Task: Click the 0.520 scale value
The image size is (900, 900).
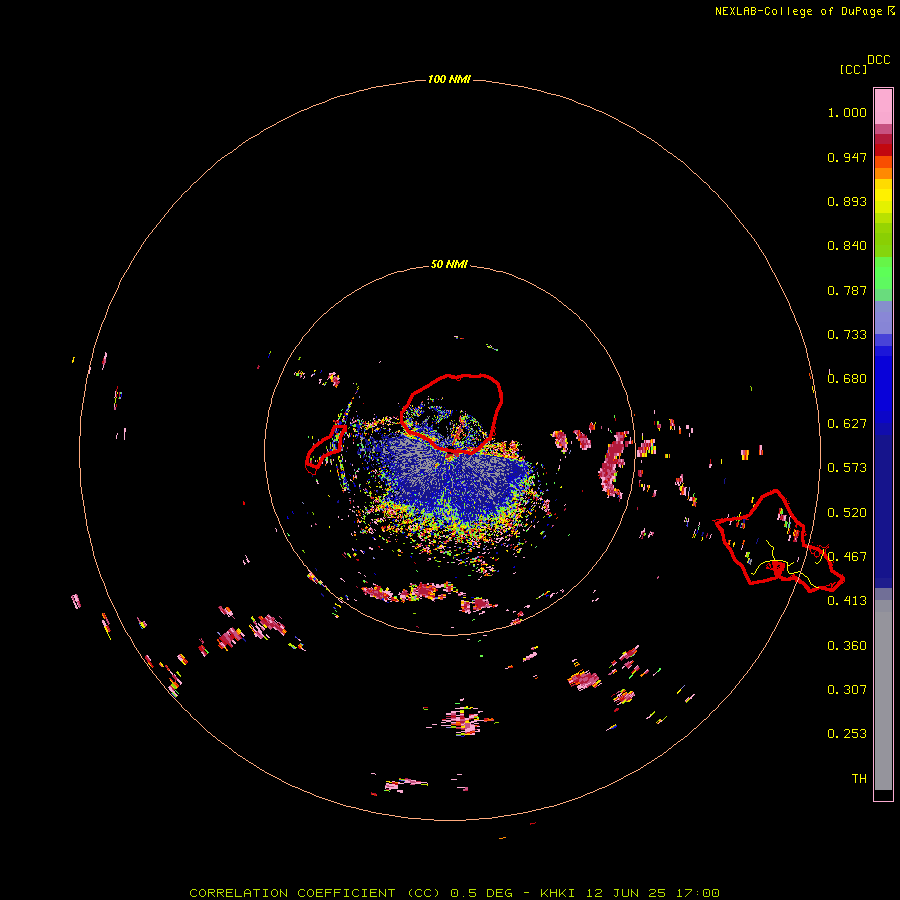Action: (847, 513)
